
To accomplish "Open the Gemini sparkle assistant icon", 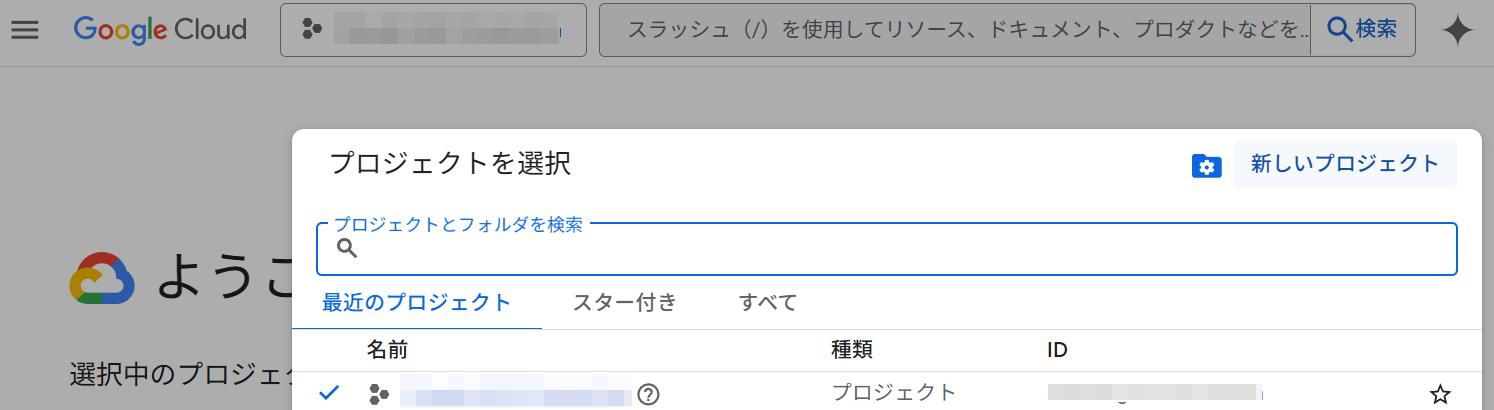I will (x=1458, y=31).
